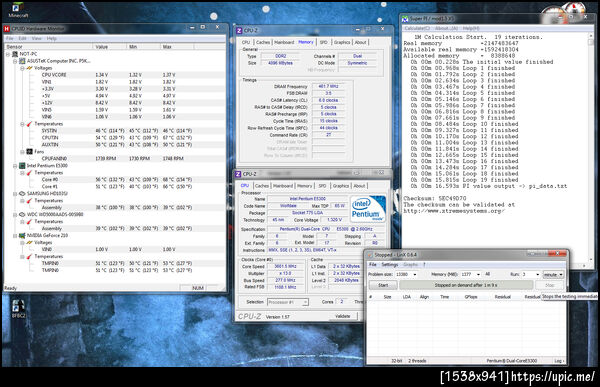Viewport: 600px width, 387px height.
Task: Open HWMonitor View menu
Action: [x=36, y=39]
